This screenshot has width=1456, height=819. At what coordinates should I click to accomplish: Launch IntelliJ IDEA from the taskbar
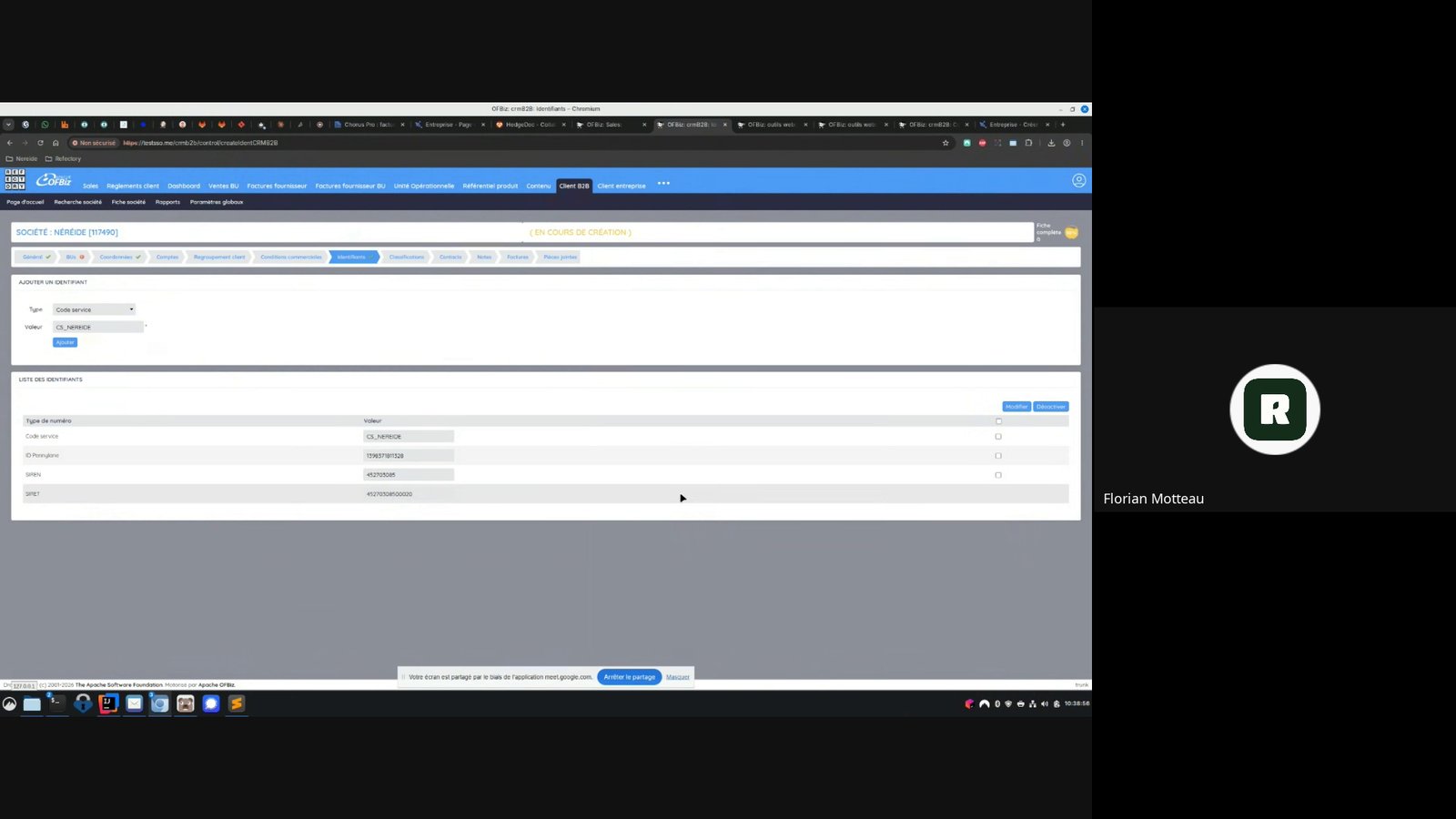(108, 703)
